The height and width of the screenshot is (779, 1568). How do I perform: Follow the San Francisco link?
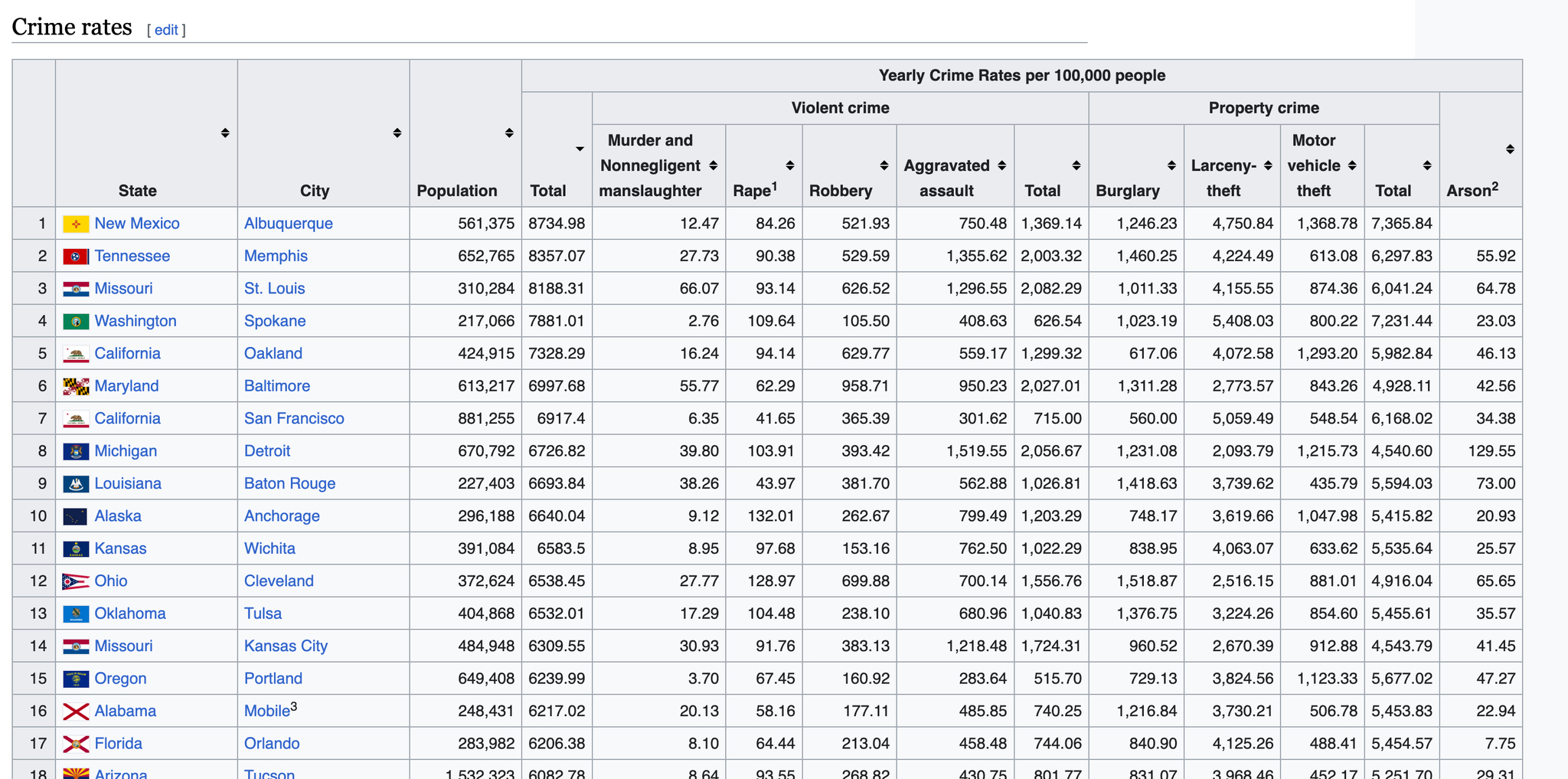pyautogui.click(x=294, y=419)
